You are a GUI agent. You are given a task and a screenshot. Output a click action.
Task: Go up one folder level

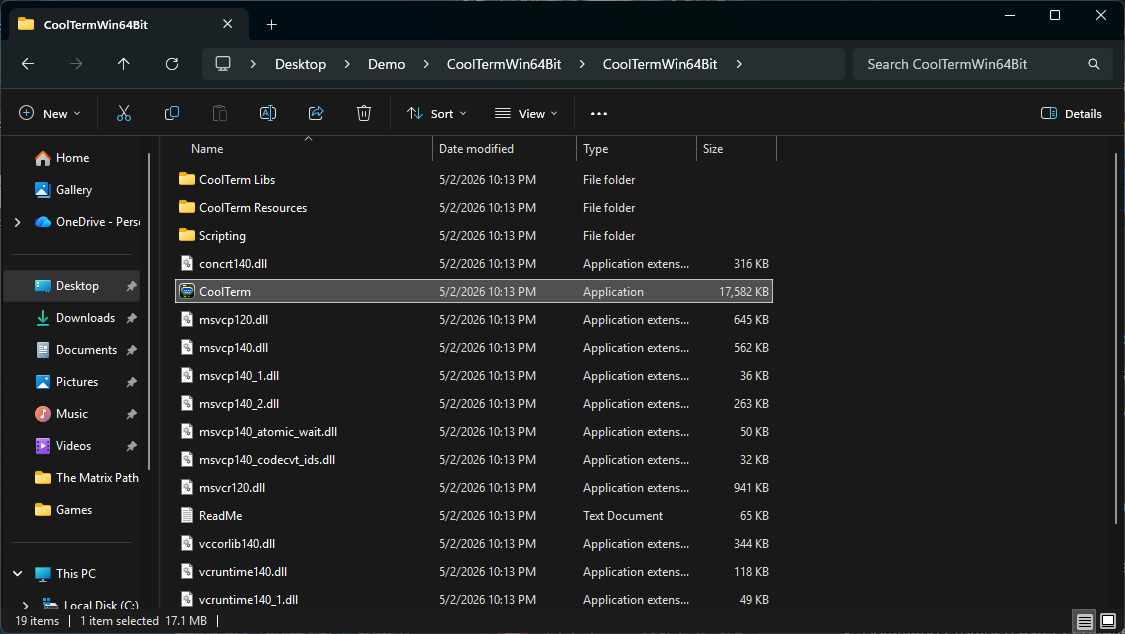point(123,64)
